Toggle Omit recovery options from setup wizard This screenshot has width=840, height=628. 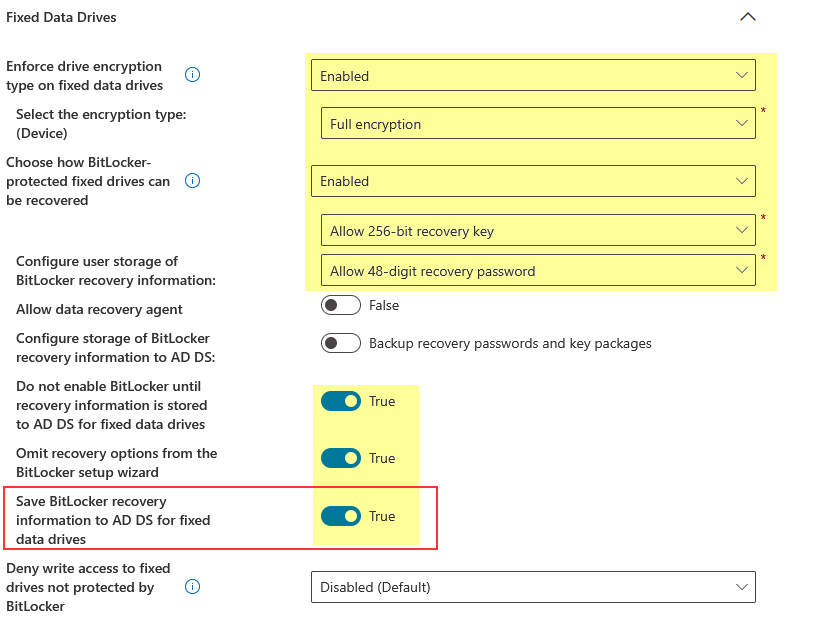tap(341, 458)
